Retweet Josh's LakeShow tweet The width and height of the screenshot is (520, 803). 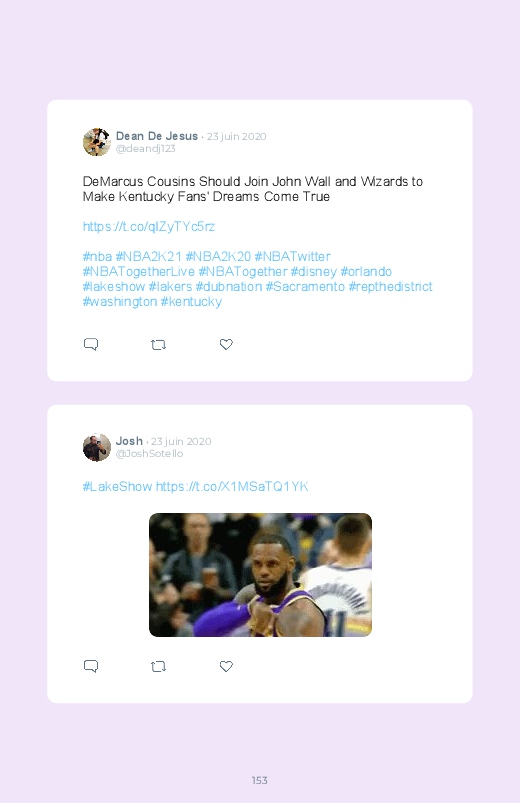(x=158, y=666)
